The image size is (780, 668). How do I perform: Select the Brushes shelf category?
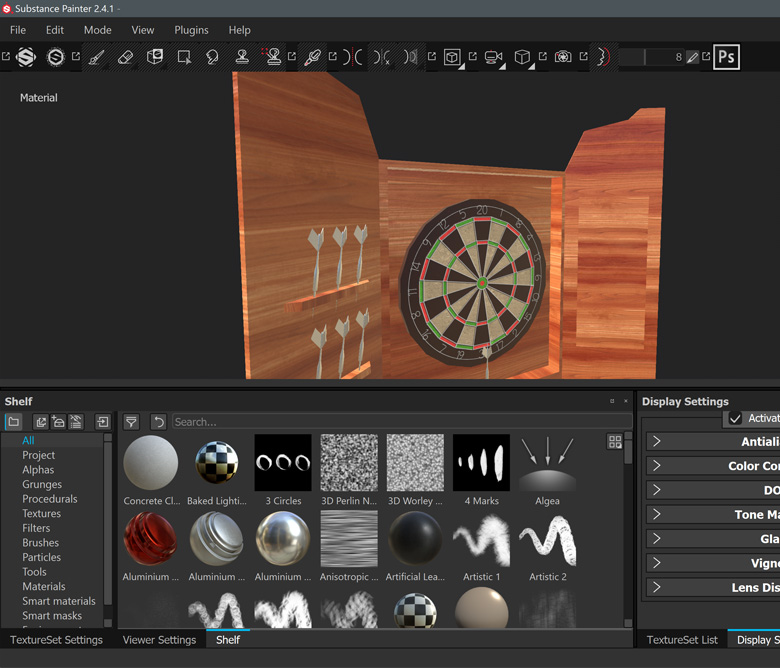click(41, 543)
